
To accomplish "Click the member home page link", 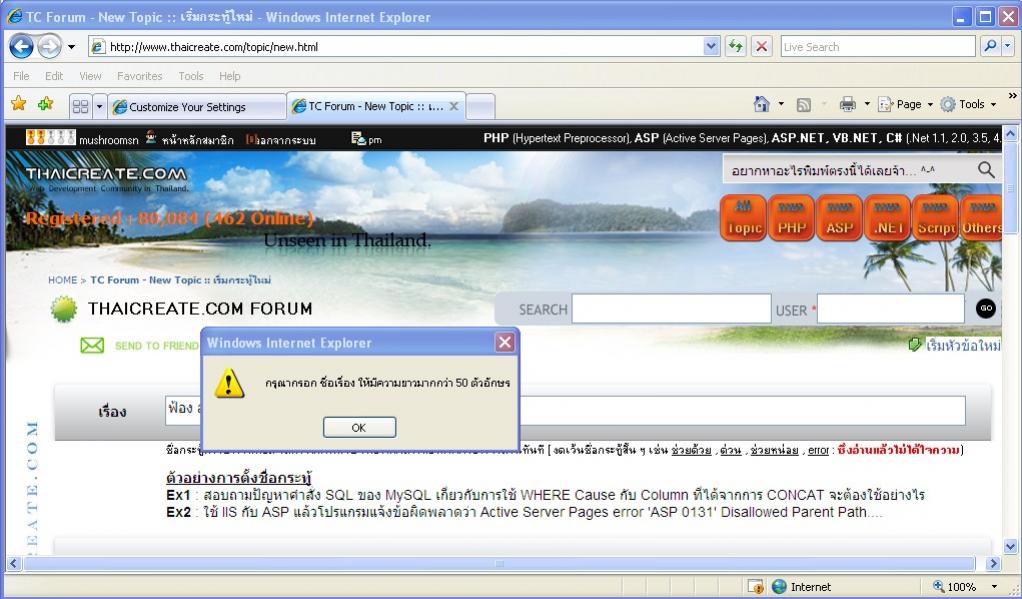I will pyautogui.click(x=197, y=139).
